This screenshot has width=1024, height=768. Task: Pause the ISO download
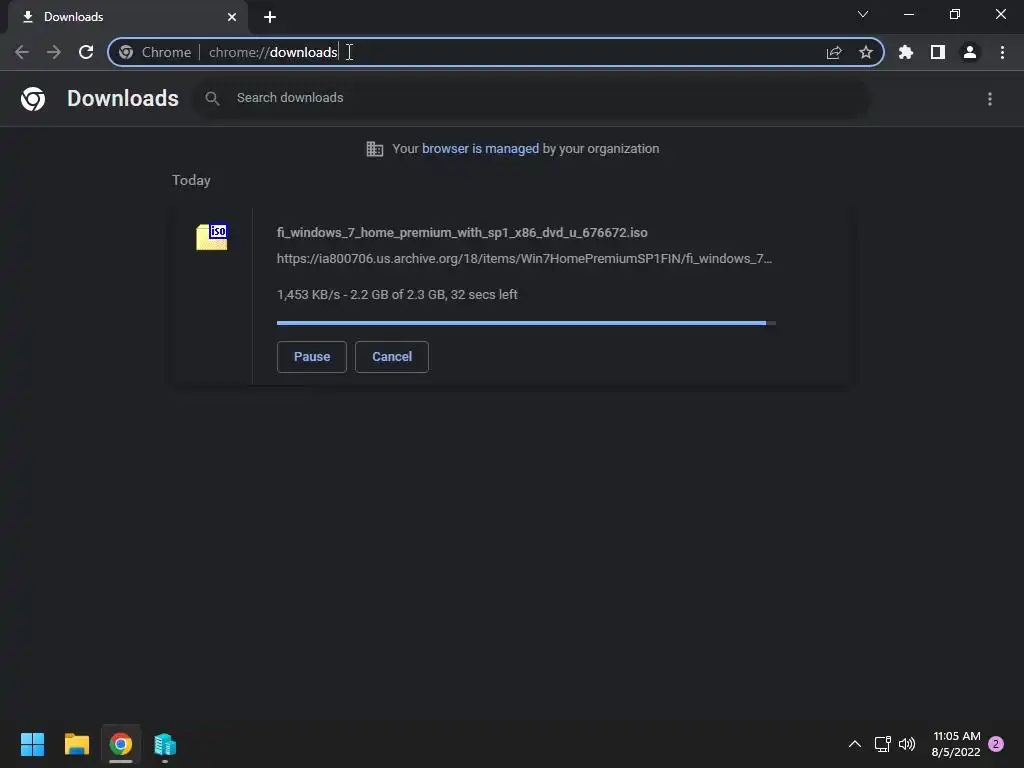point(312,357)
